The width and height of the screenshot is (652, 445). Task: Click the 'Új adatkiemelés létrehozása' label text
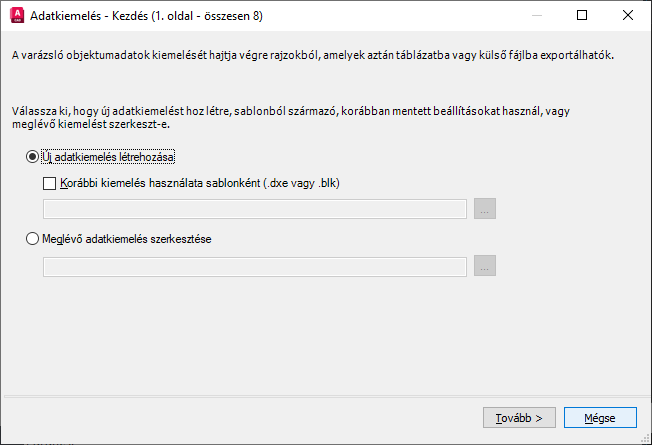pos(109,157)
